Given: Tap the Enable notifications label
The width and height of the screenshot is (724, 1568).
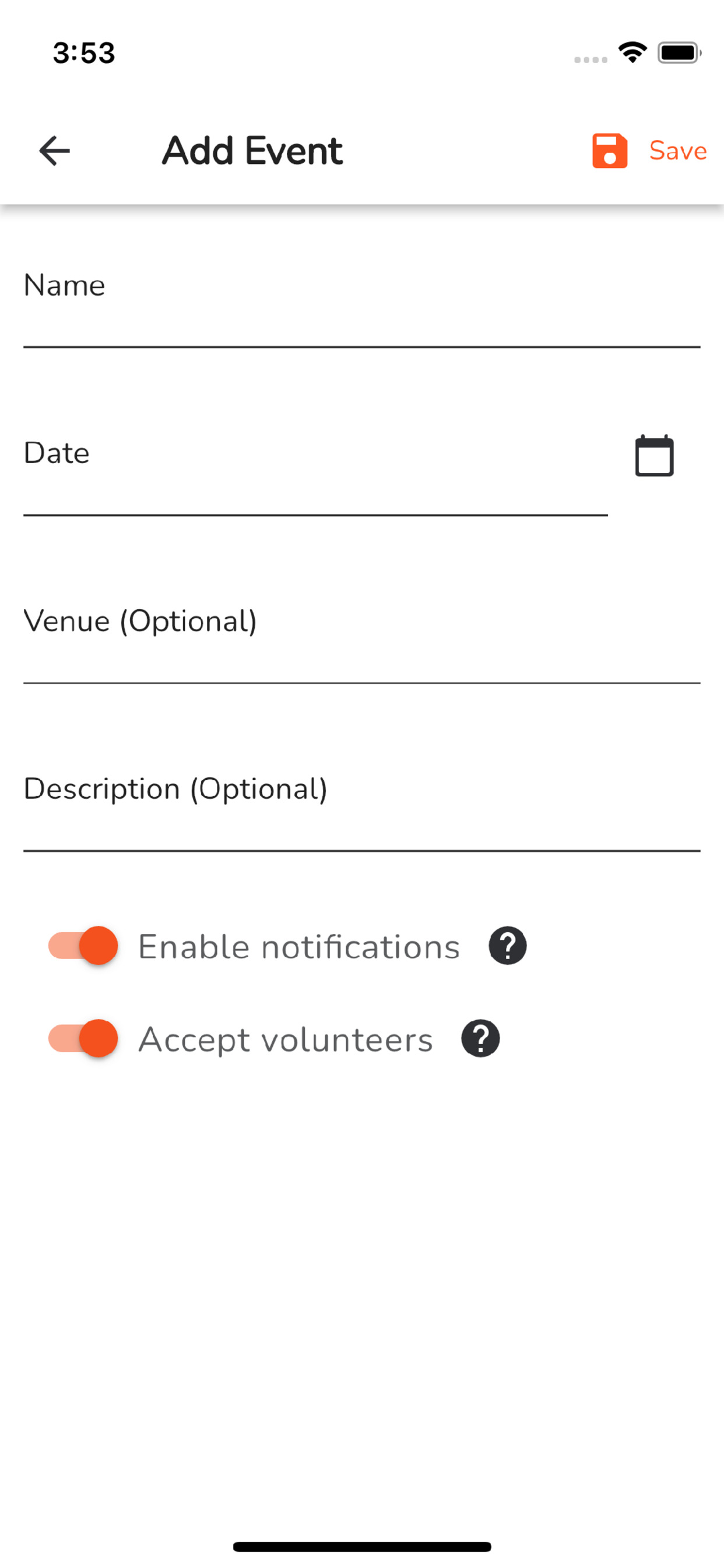Looking at the screenshot, I should click(x=298, y=947).
